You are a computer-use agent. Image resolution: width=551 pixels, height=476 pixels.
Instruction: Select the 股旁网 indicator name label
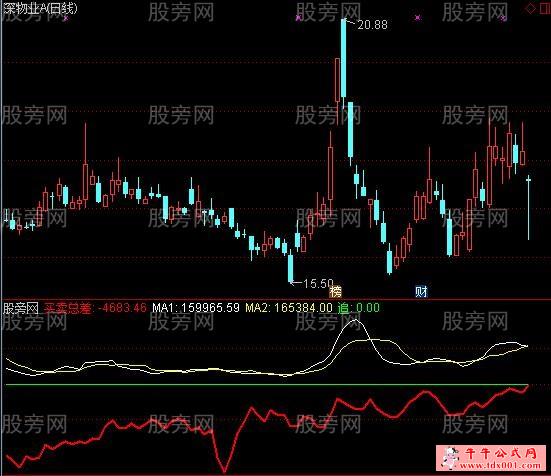pyautogui.click(x=20, y=308)
